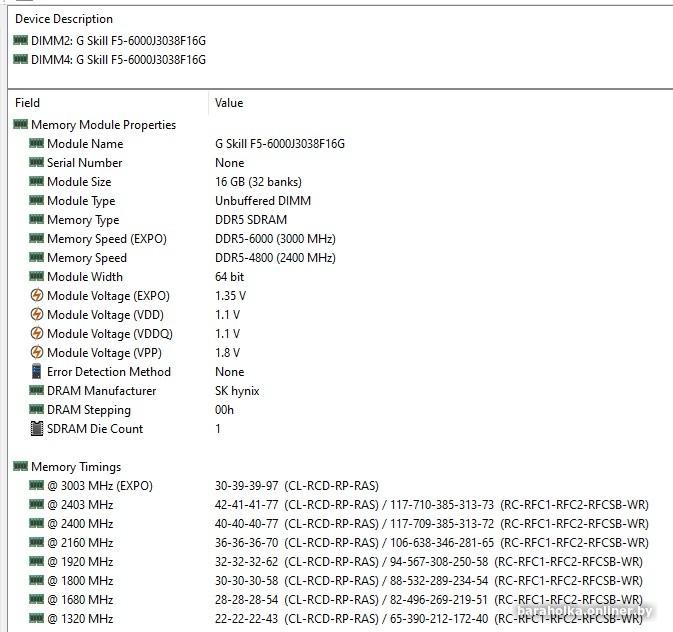The width and height of the screenshot is (673, 632).
Task: Click the Device Description column header
Action: pos(64,19)
